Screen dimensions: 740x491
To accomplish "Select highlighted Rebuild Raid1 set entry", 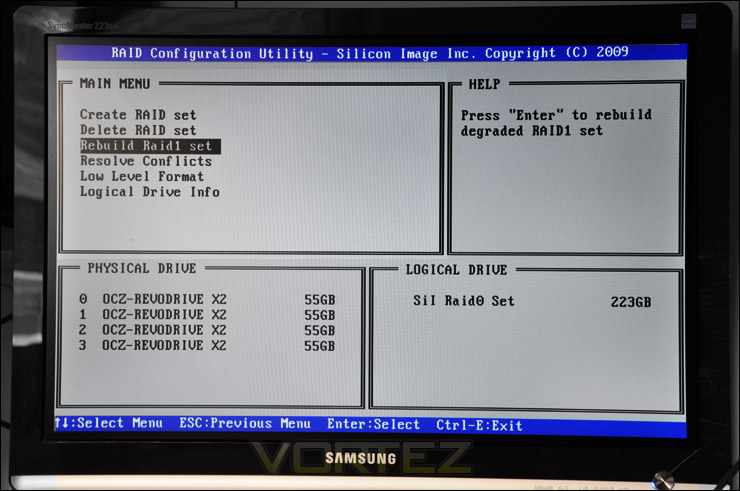I will pyautogui.click(x=150, y=146).
